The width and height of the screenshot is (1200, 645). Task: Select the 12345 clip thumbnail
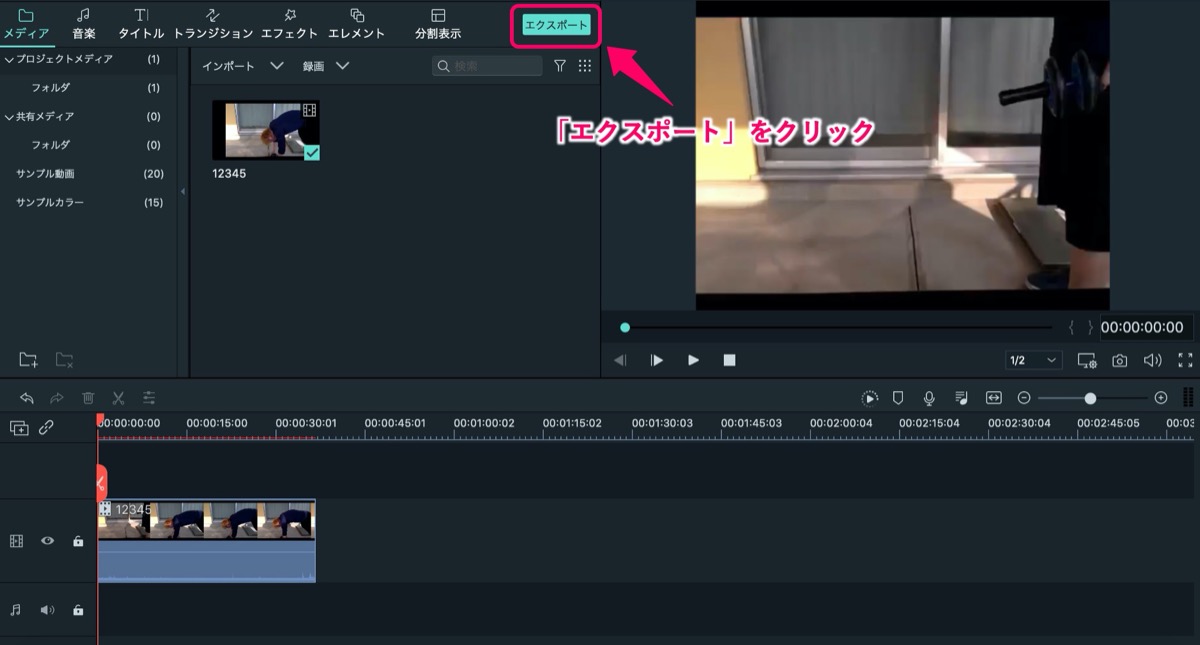click(266, 130)
